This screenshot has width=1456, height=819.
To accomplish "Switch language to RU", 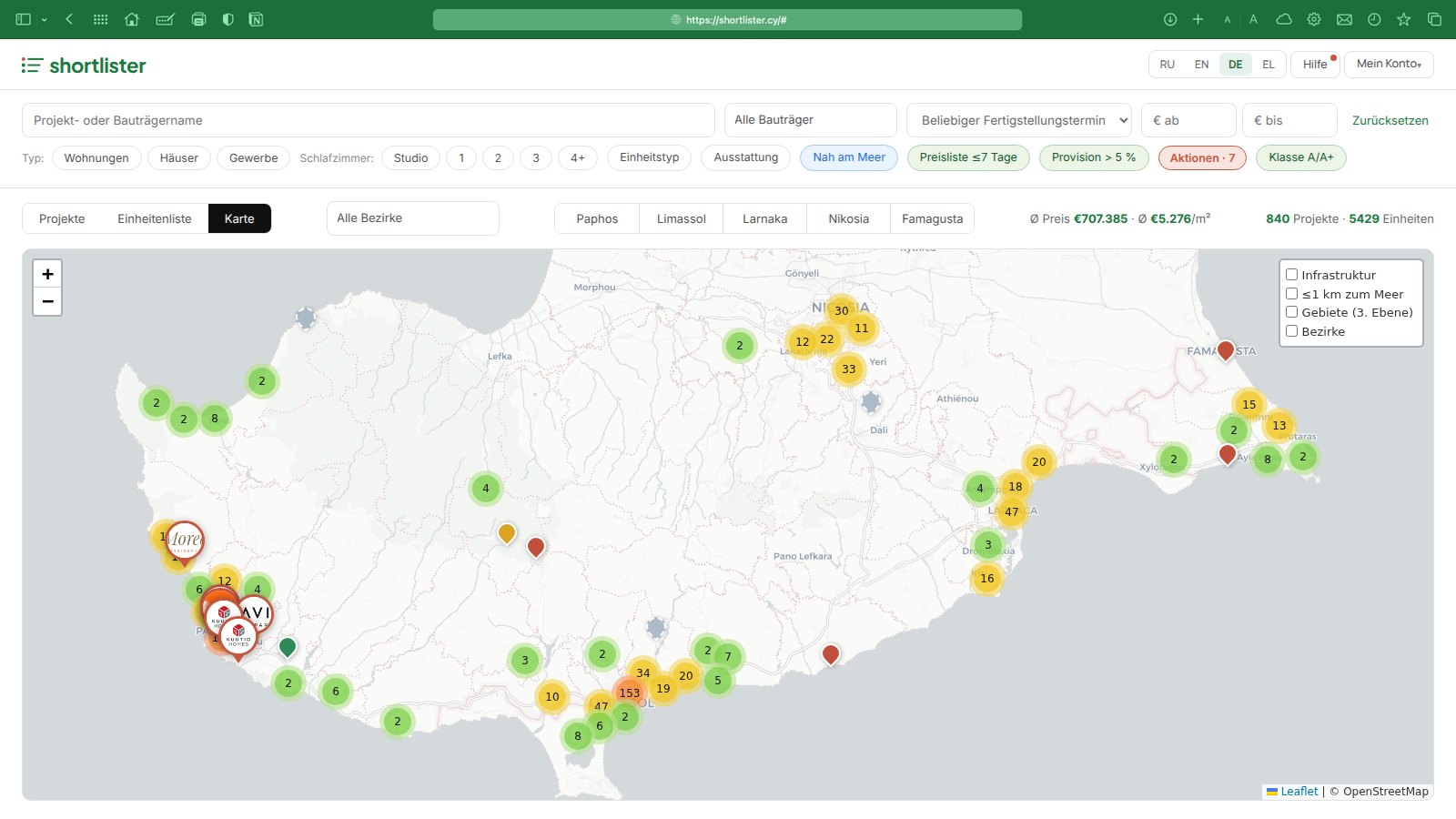I will [x=1168, y=65].
